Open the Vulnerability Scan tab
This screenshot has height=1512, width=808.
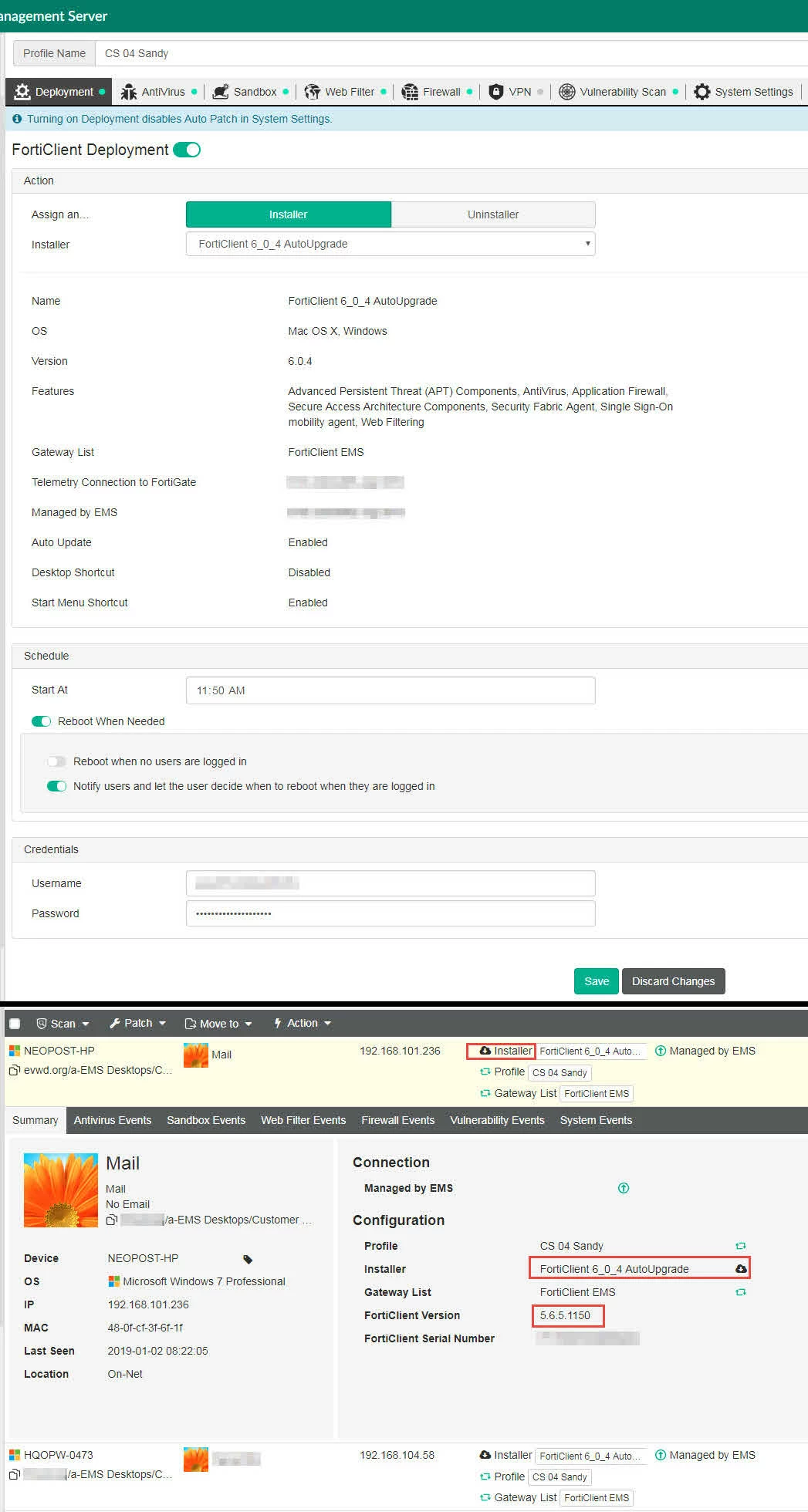click(618, 92)
